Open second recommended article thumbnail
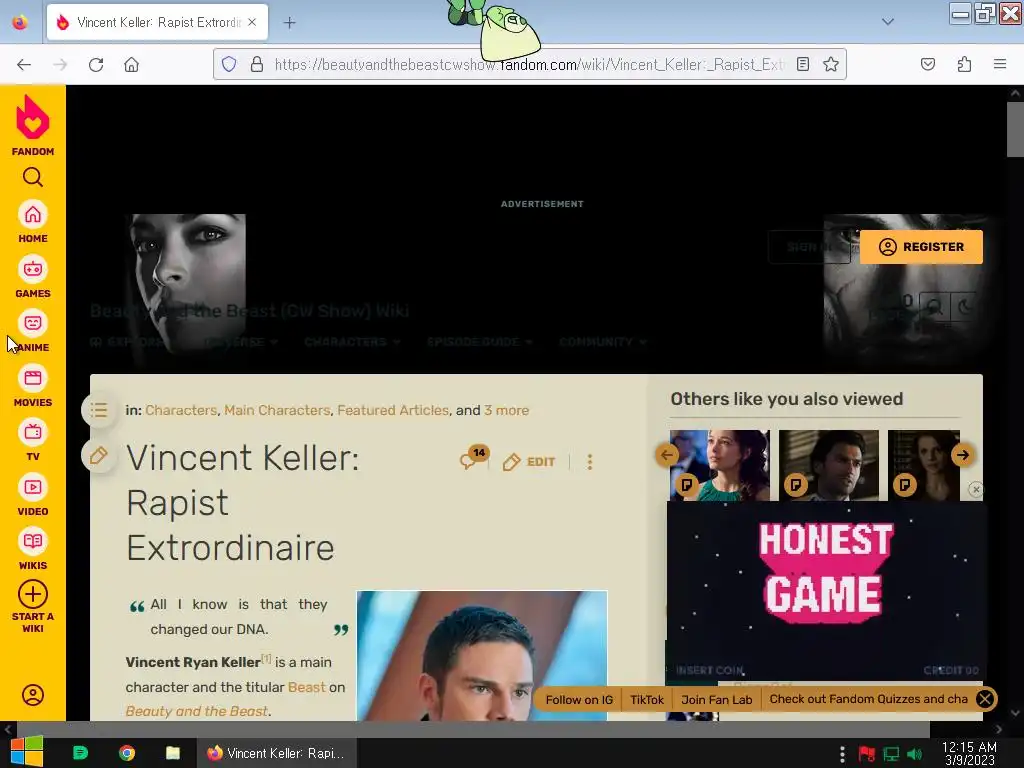Viewport: 1024px width, 768px height. pos(829,465)
